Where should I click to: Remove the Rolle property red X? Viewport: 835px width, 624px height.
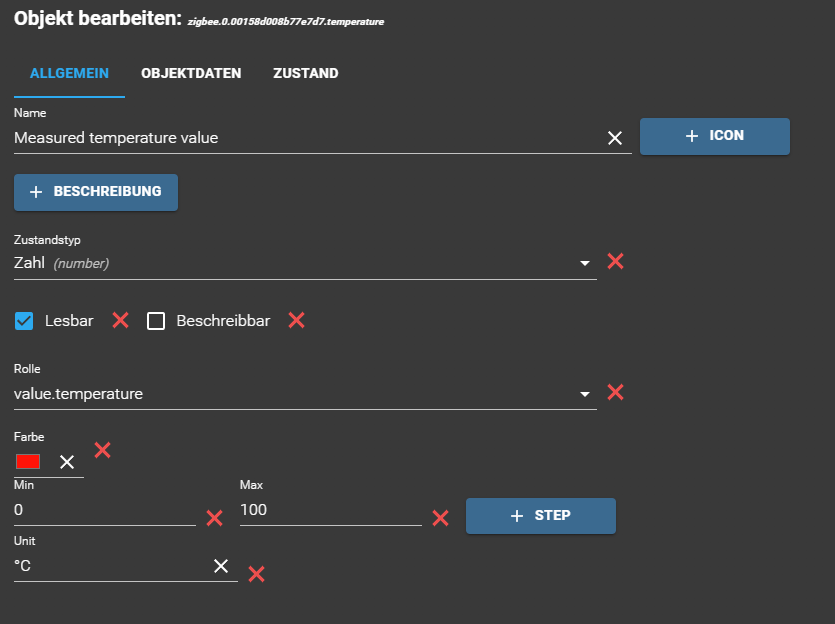616,392
